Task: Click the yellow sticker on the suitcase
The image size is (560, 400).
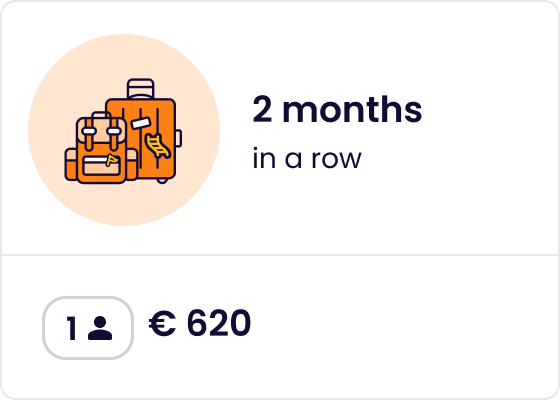Action: 158,145
